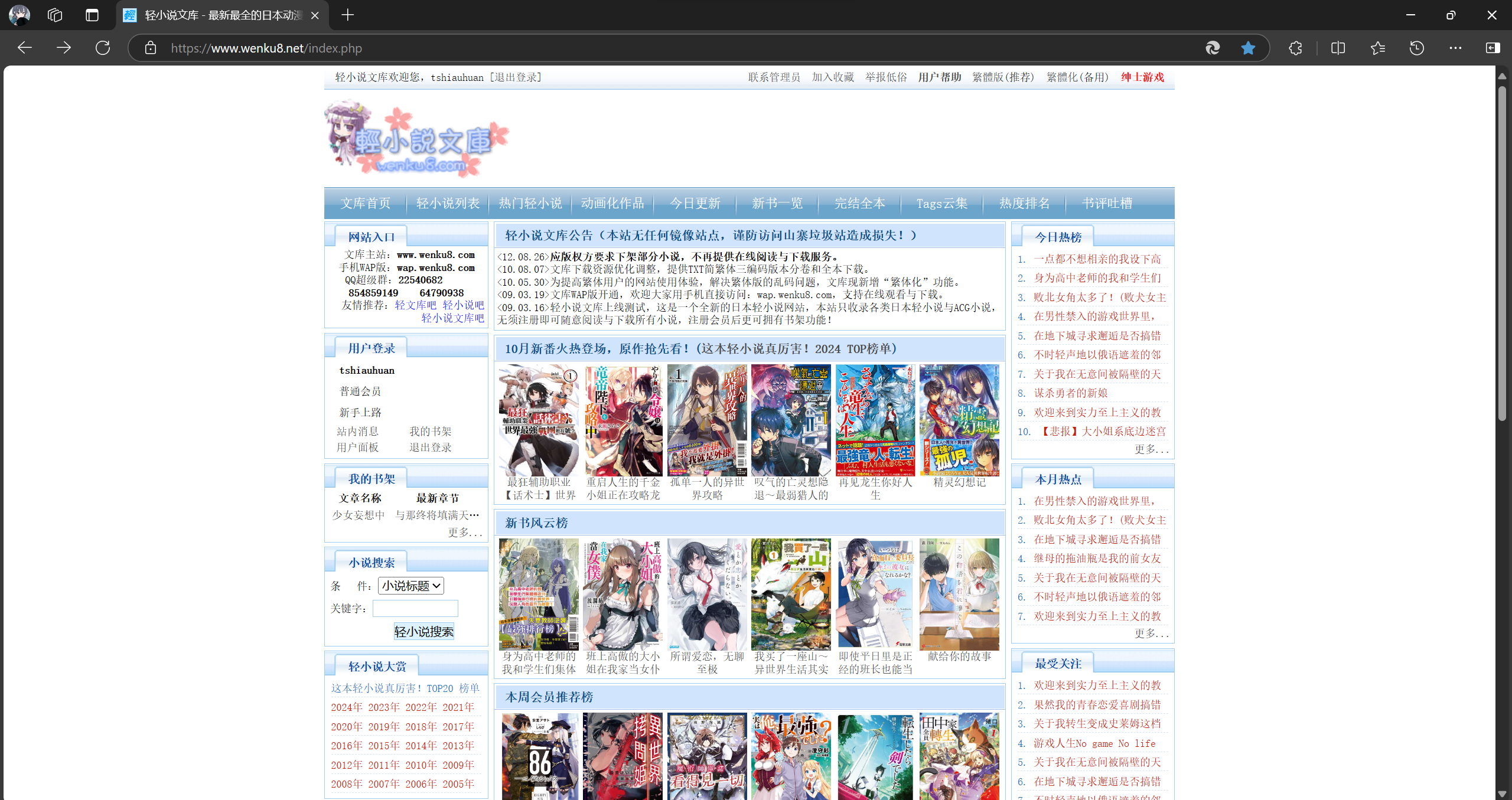Open a new tab with plus icon

tap(348, 15)
